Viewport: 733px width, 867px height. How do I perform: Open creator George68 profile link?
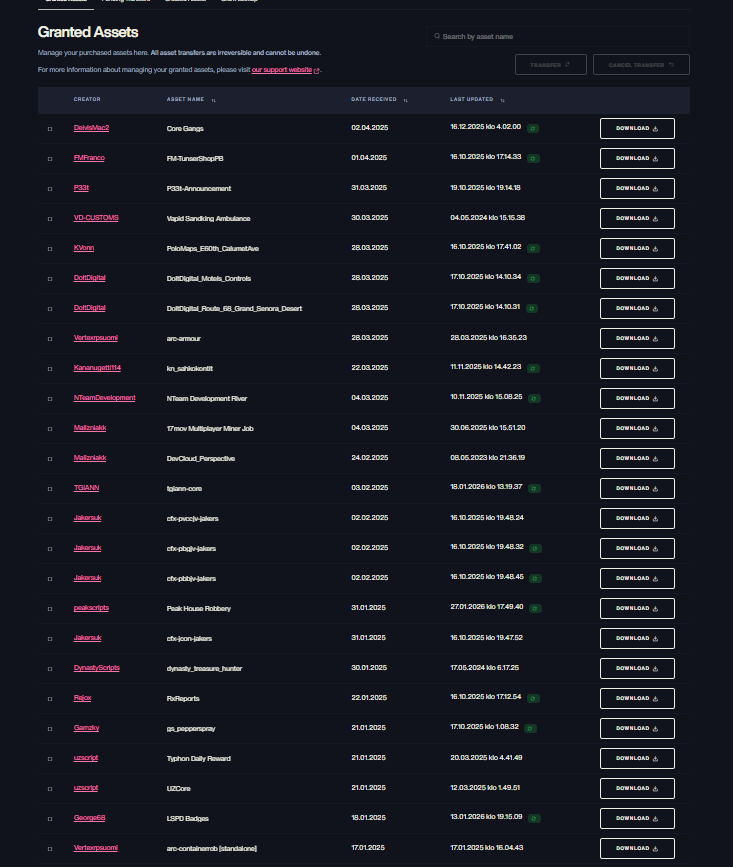(90, 818)
